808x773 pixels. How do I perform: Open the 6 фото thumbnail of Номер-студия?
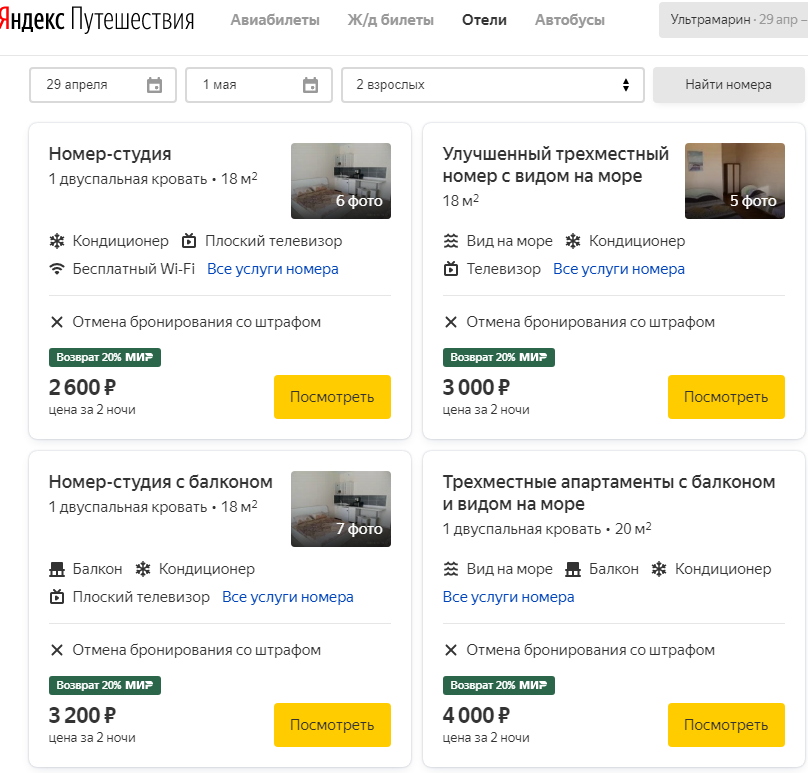tap(341, 181)
